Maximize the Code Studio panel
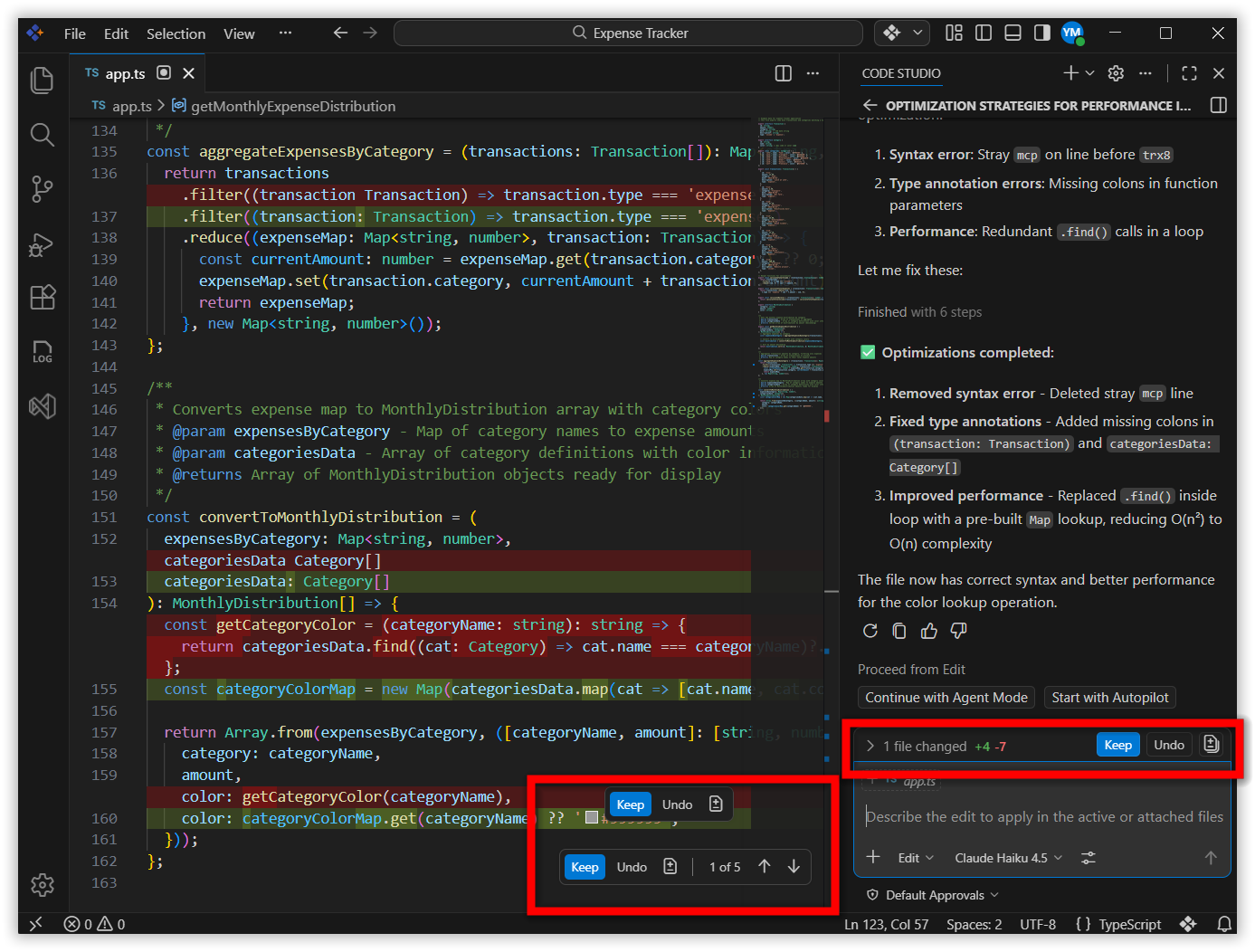The image size is (1255, 952). 1189,73
